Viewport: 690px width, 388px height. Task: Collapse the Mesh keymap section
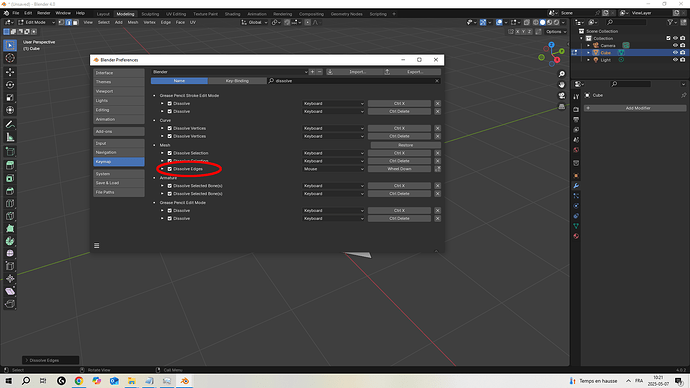[x=154, y=145]
